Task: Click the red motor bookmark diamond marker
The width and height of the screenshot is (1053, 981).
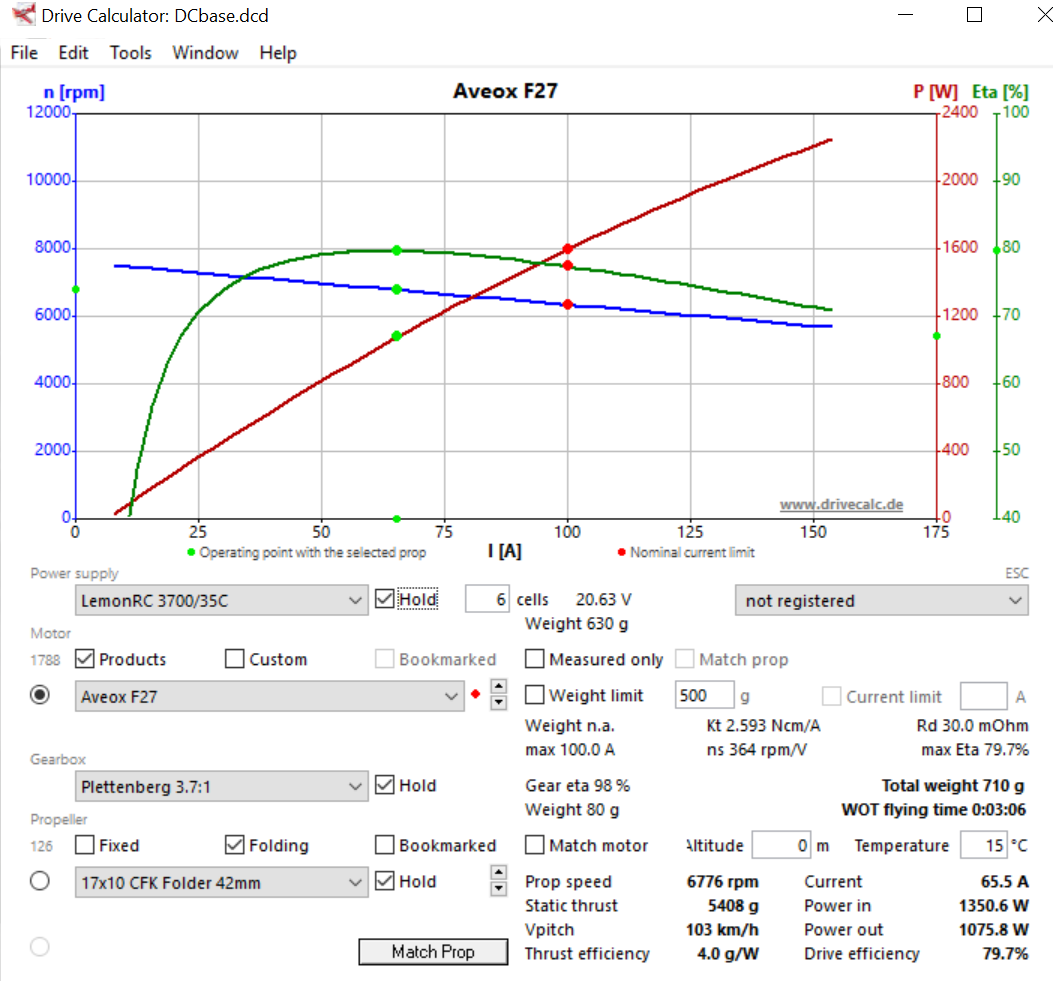Action: click(x=475, y=694)
